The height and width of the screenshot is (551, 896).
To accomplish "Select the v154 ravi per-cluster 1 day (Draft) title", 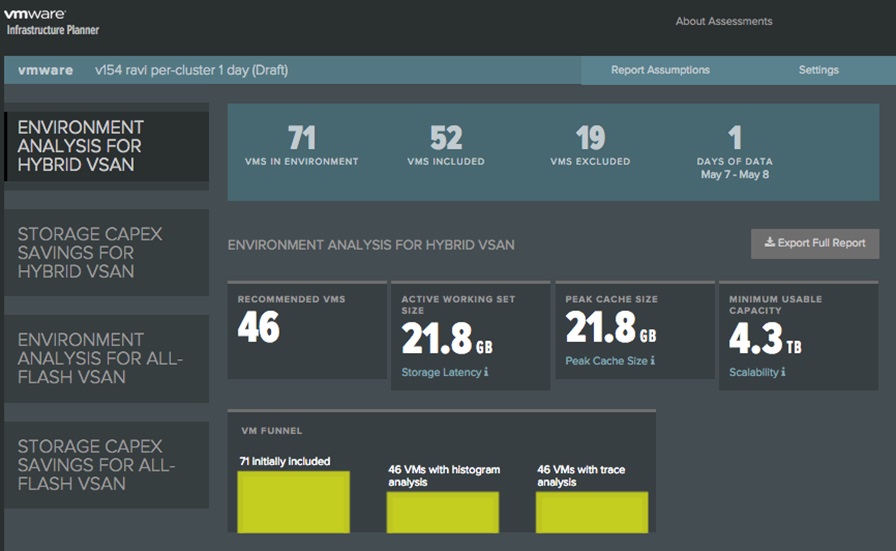I will click(x=191, y=70).
